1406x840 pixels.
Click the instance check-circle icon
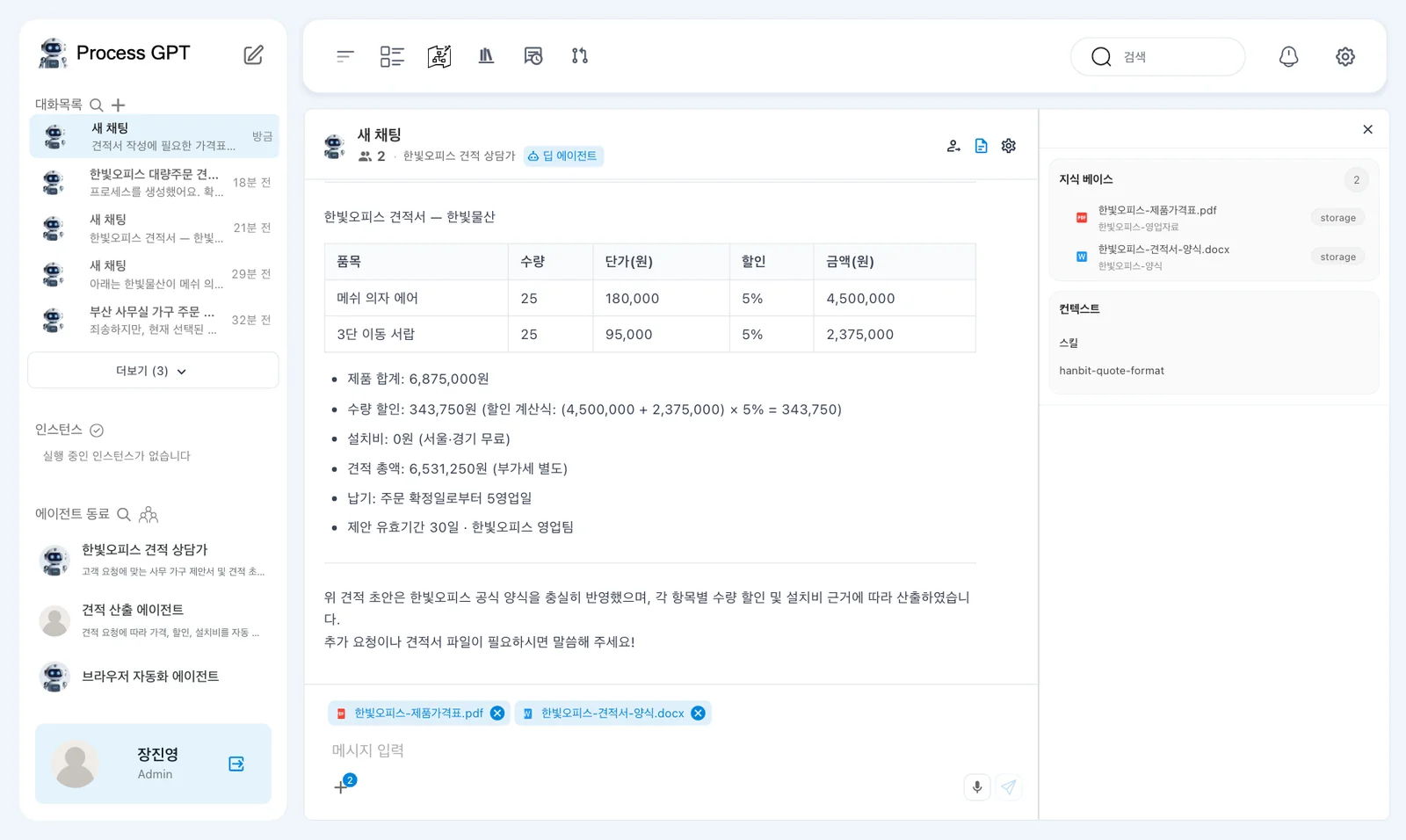pos(97,430)
